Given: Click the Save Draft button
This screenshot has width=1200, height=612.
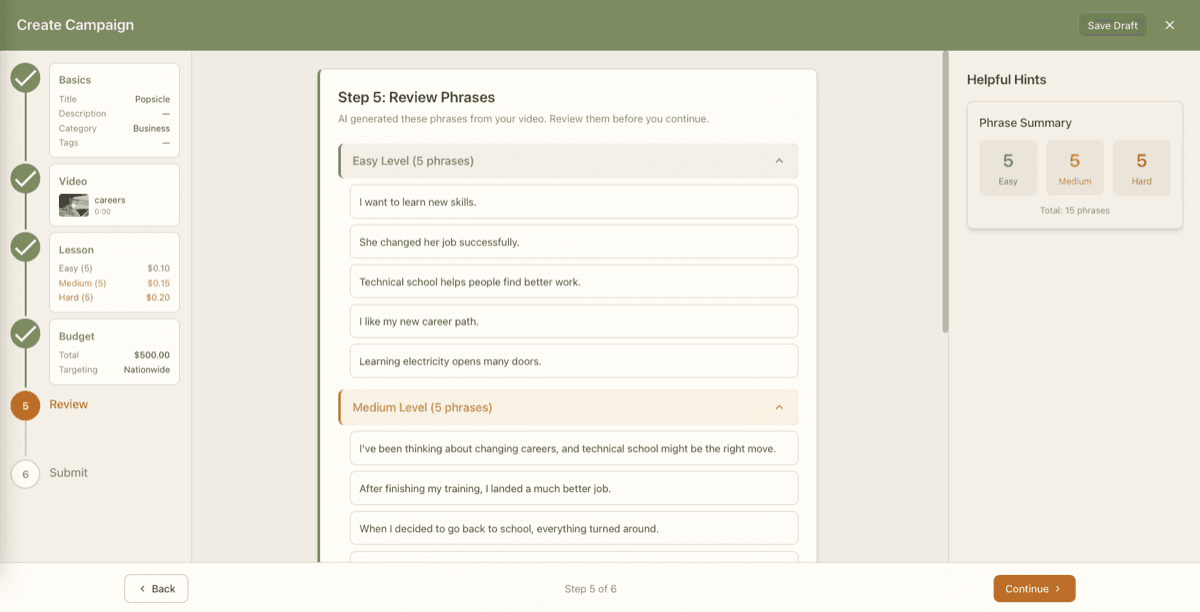Looking at the screenshot, I should coord(1112,25).
